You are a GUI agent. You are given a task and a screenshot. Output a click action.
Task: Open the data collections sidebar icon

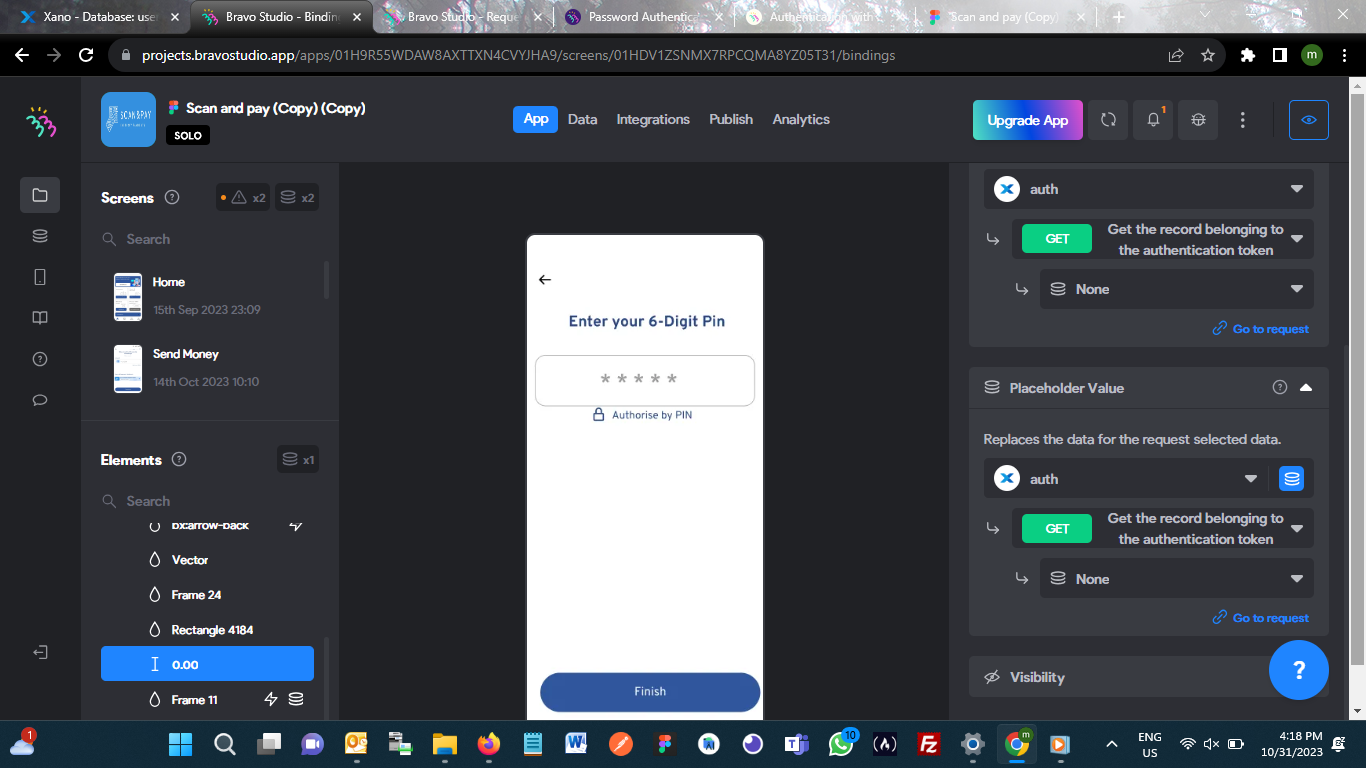(x=40, y=236)
